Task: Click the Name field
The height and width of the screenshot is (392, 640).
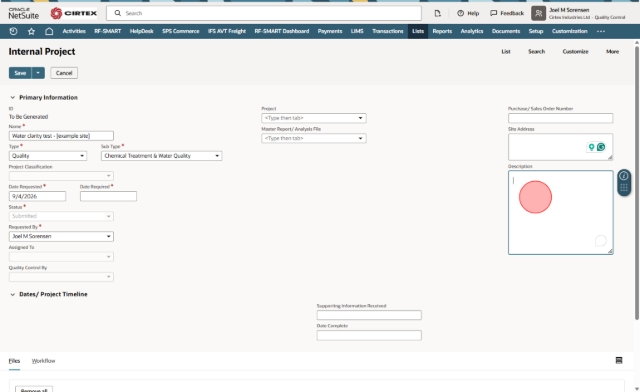Action: 61,136
